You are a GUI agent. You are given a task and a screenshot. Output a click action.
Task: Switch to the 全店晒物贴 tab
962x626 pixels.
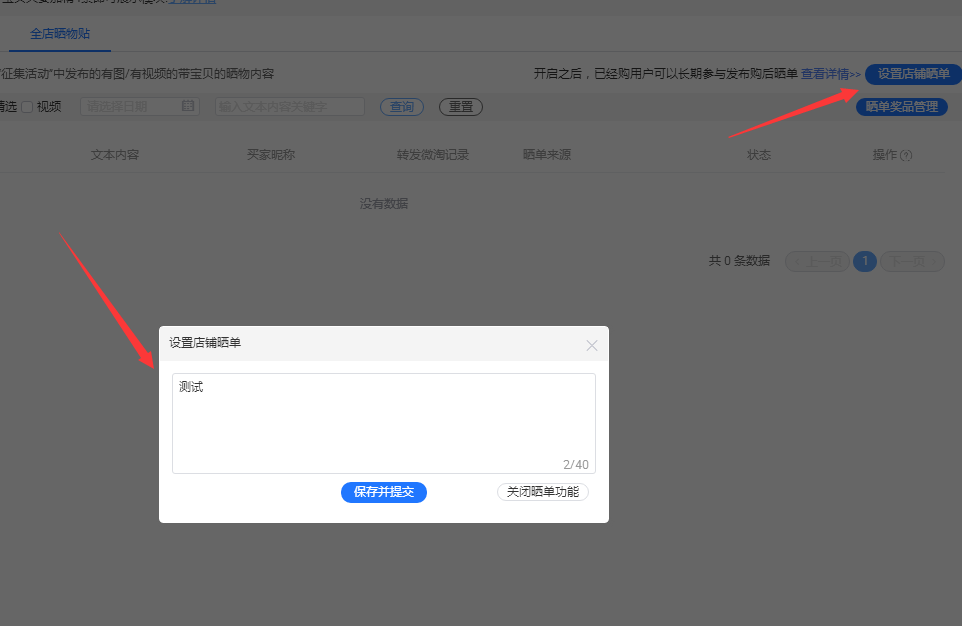coord(60,33)
